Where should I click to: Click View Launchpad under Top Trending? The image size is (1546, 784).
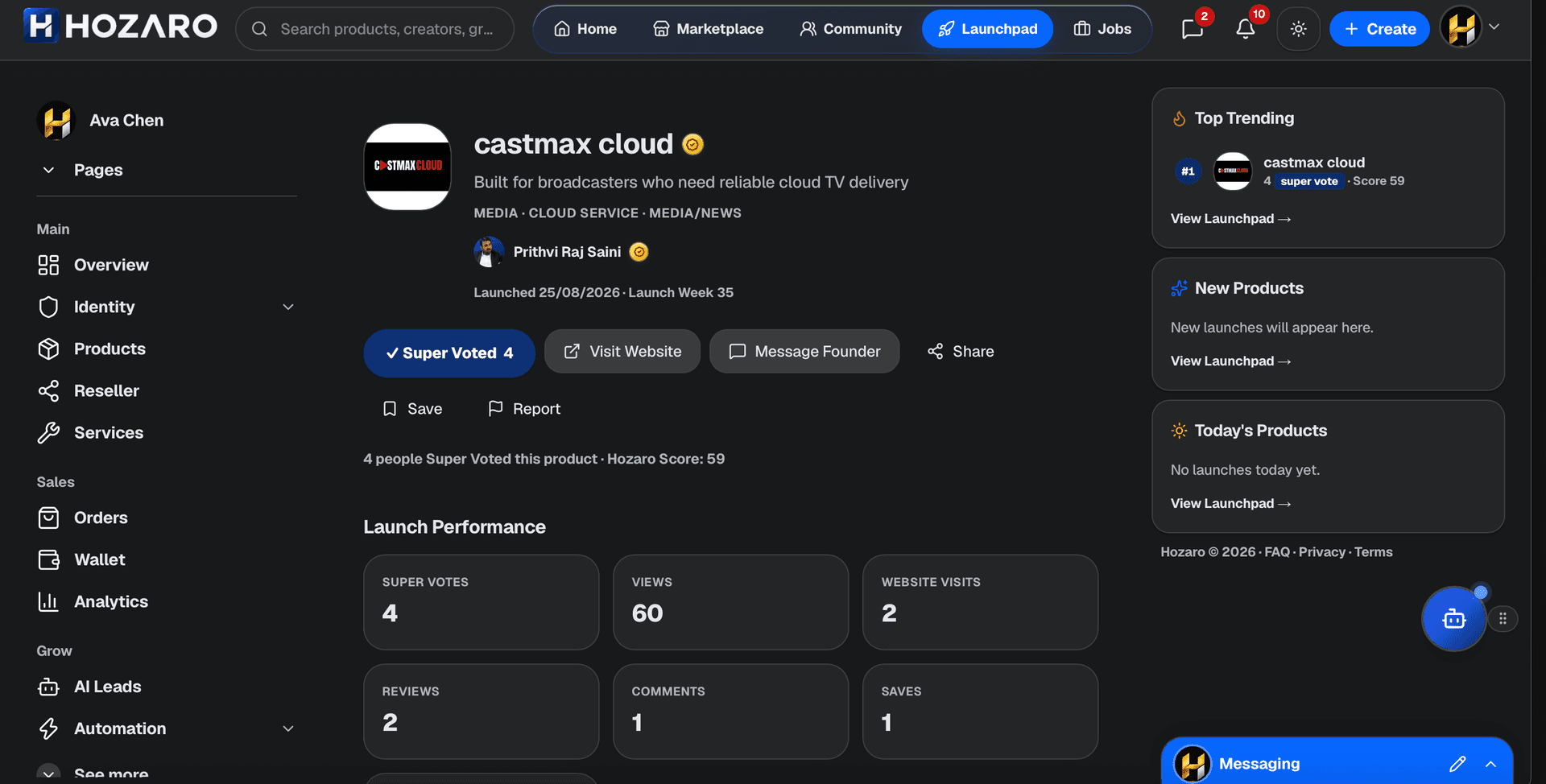click(x=1230, y=219)
